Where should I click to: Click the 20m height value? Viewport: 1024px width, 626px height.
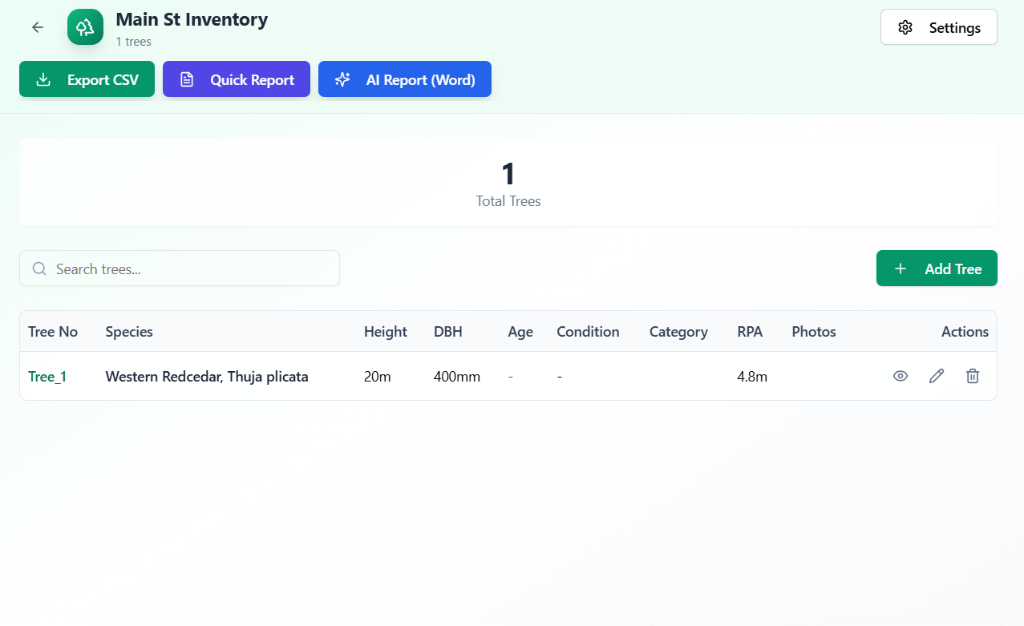click(x=377, y=377)
